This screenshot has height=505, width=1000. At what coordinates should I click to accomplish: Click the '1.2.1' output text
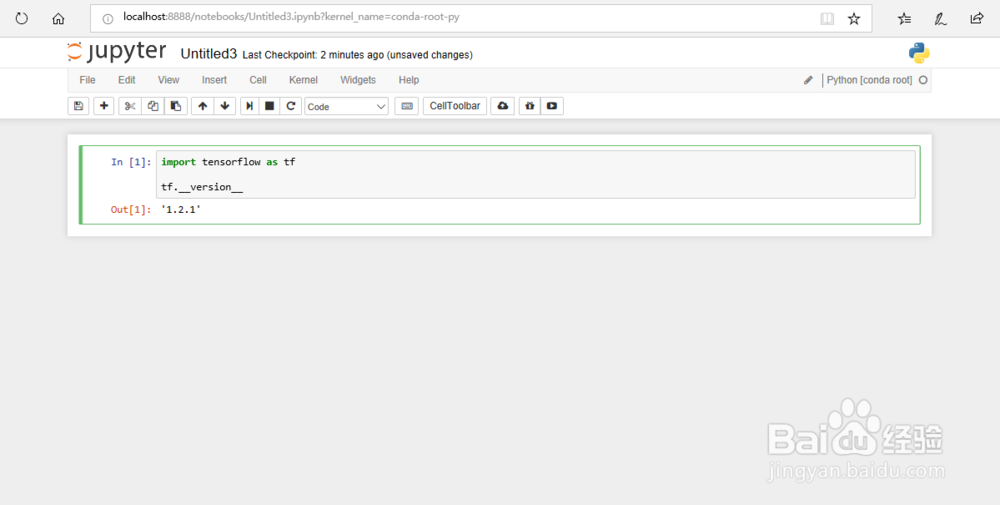181,209
